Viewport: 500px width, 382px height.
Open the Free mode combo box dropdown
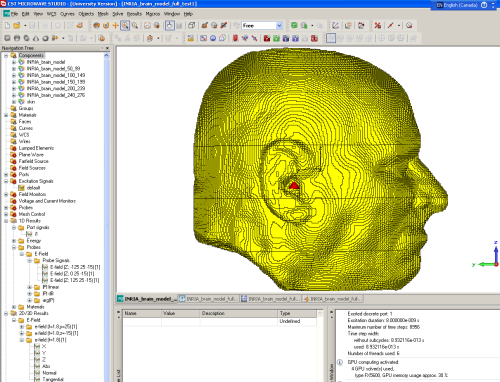pos(279,25)
